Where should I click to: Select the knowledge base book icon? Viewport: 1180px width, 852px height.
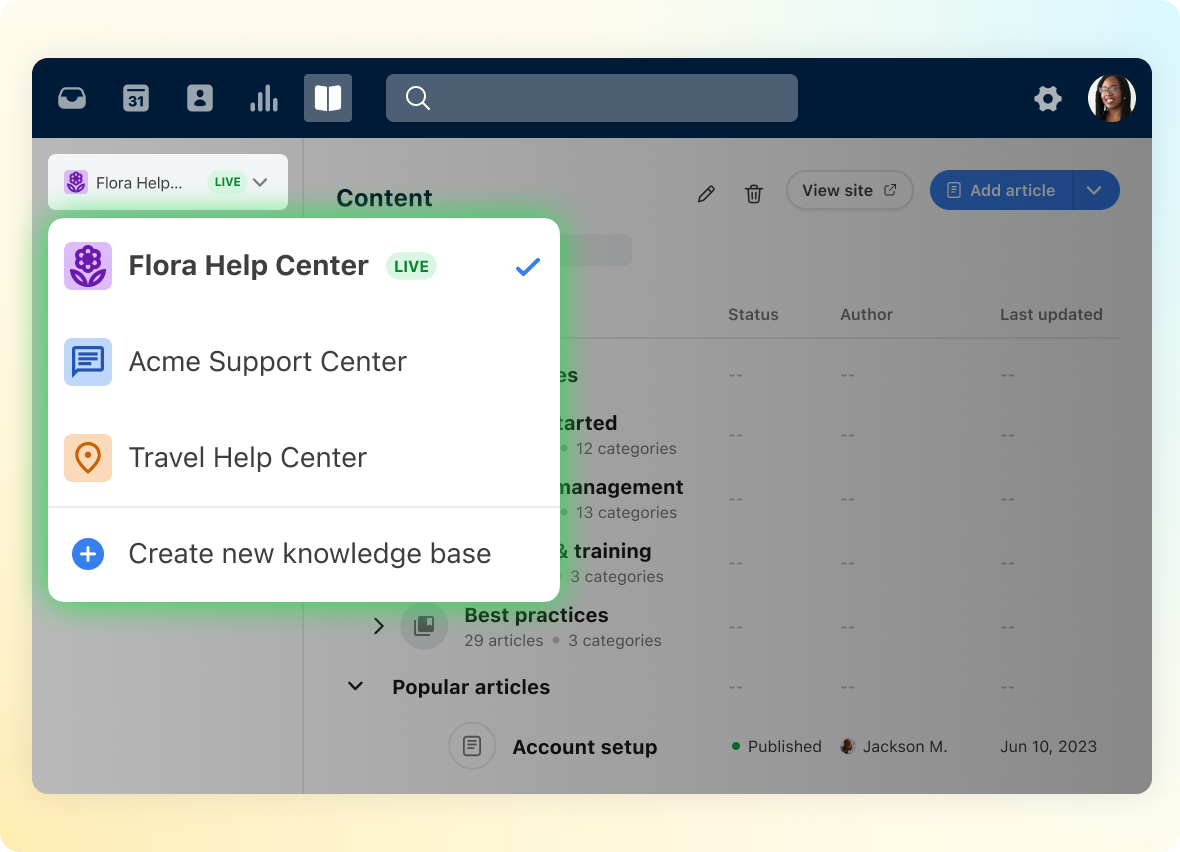click(328, 98)
